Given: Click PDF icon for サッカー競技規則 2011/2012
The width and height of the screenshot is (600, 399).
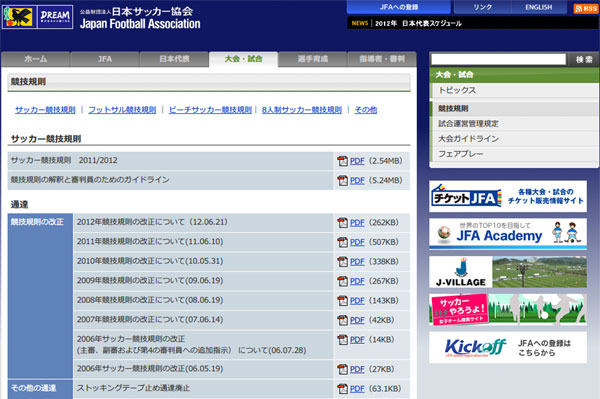Looking at the screenshot, I should [x=342, y=161].
